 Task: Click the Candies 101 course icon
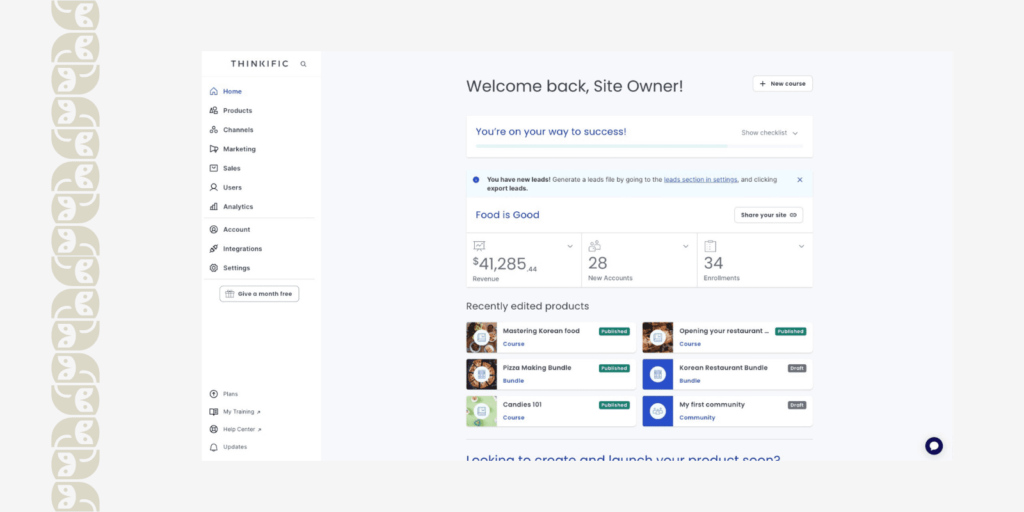(481, 411)
